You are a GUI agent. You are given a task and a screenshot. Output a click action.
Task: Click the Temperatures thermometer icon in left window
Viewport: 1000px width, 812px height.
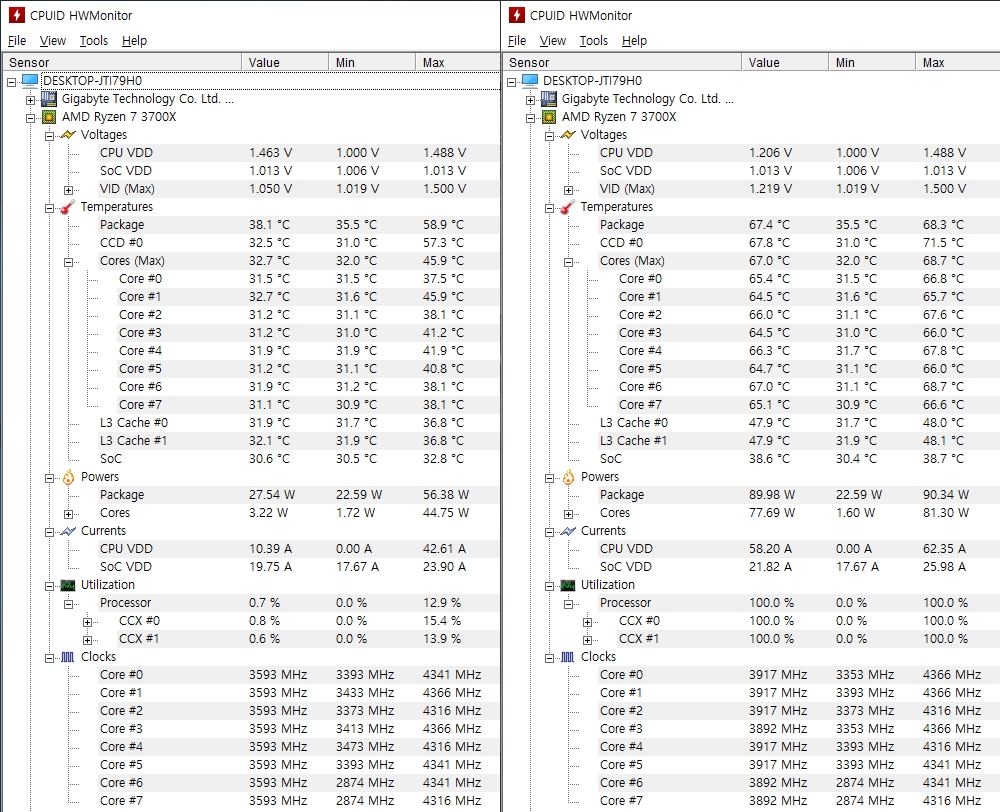coord(68,207)
